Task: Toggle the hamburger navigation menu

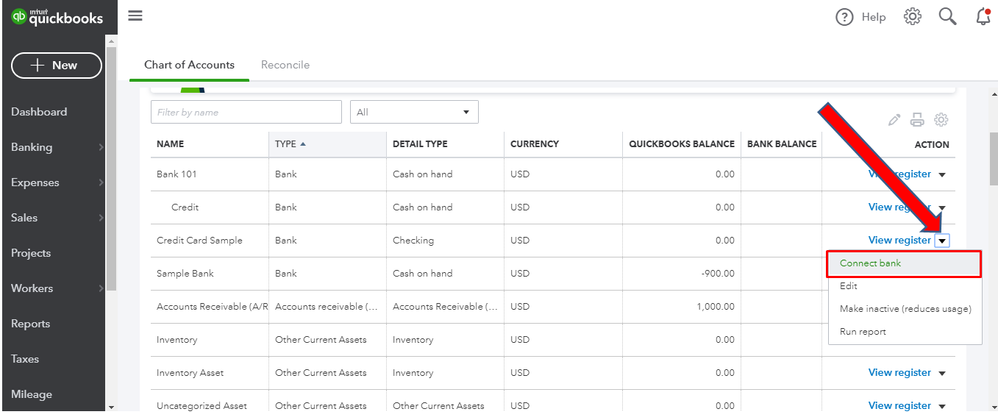Action: 135,16
